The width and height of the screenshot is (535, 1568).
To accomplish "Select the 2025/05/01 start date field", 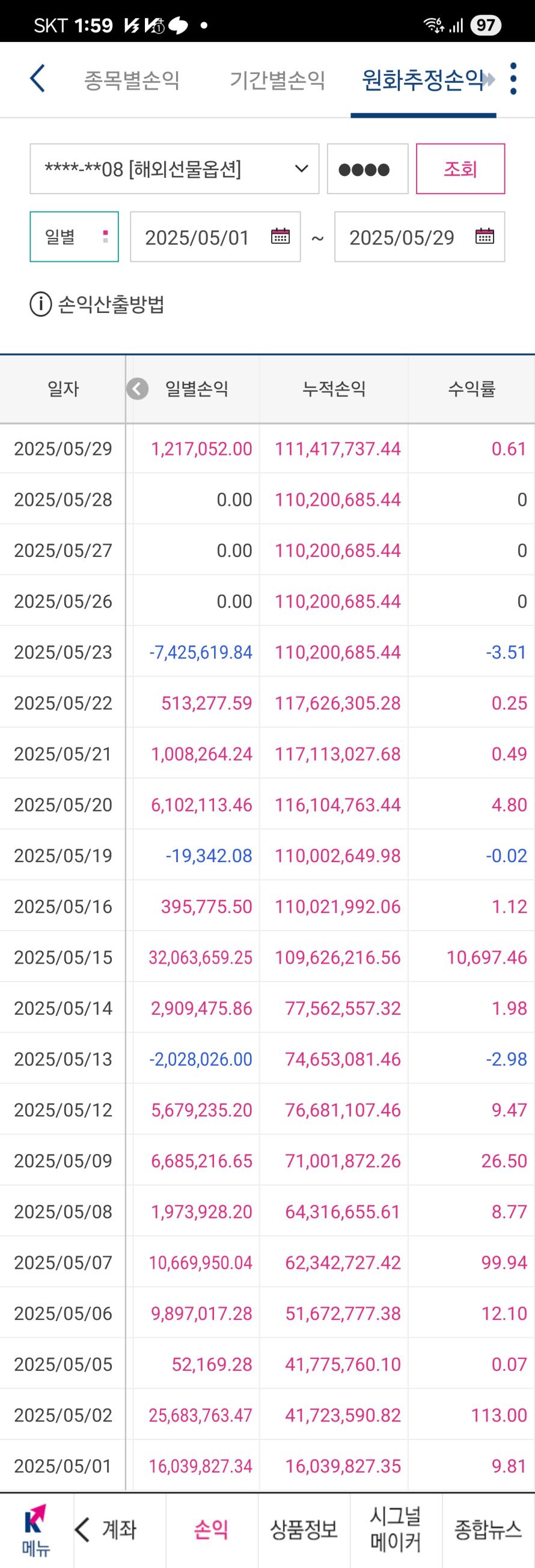I will click(215, 237).
